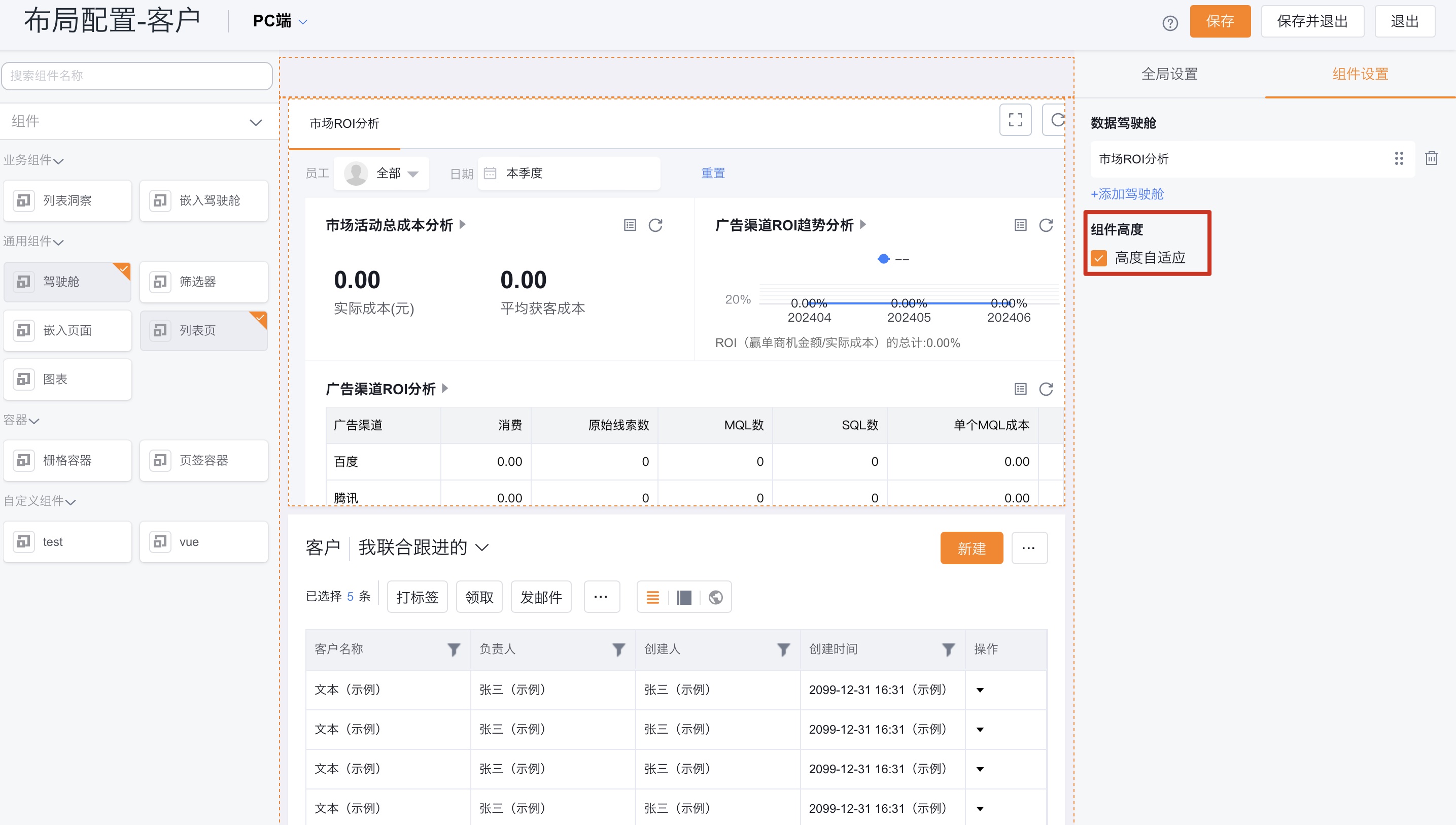The width and height of the screenshot is (1456, 825).
Task: Select the globe icon in view switcher
Action: [715, 597]
